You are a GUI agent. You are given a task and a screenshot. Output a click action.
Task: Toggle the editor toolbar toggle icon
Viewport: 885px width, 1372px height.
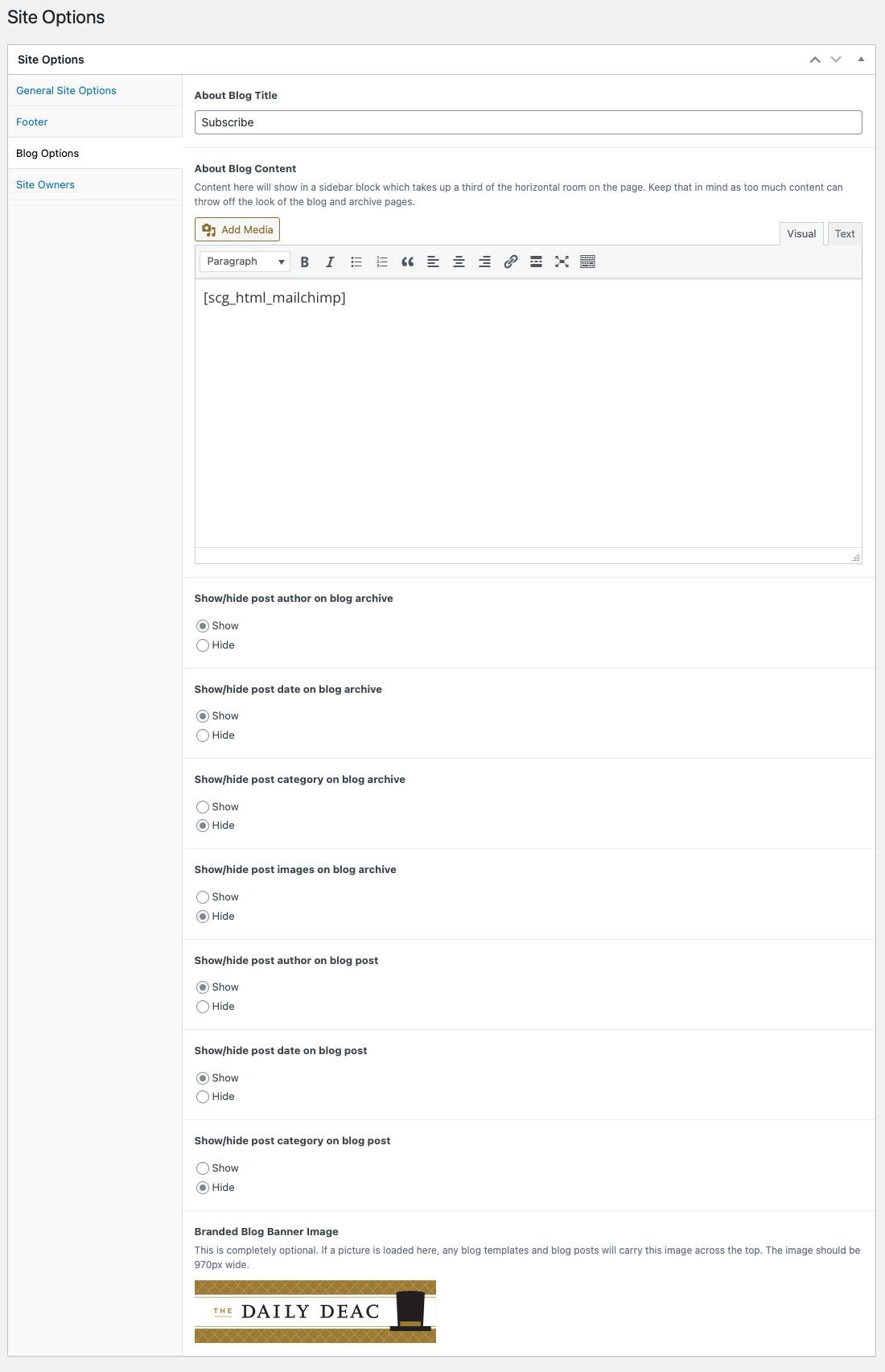coord(587,262)
